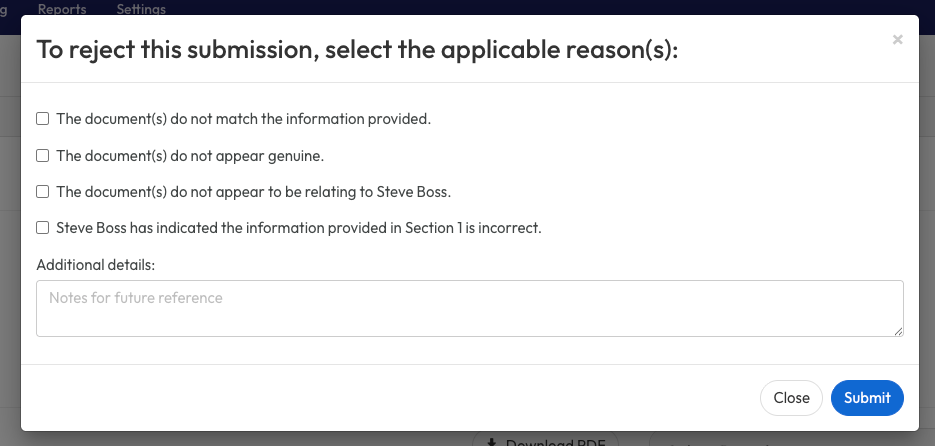Viewport: 935px width, 446px height.
Task: Open the Reports menu in the top bar
Action: [62, 9]
